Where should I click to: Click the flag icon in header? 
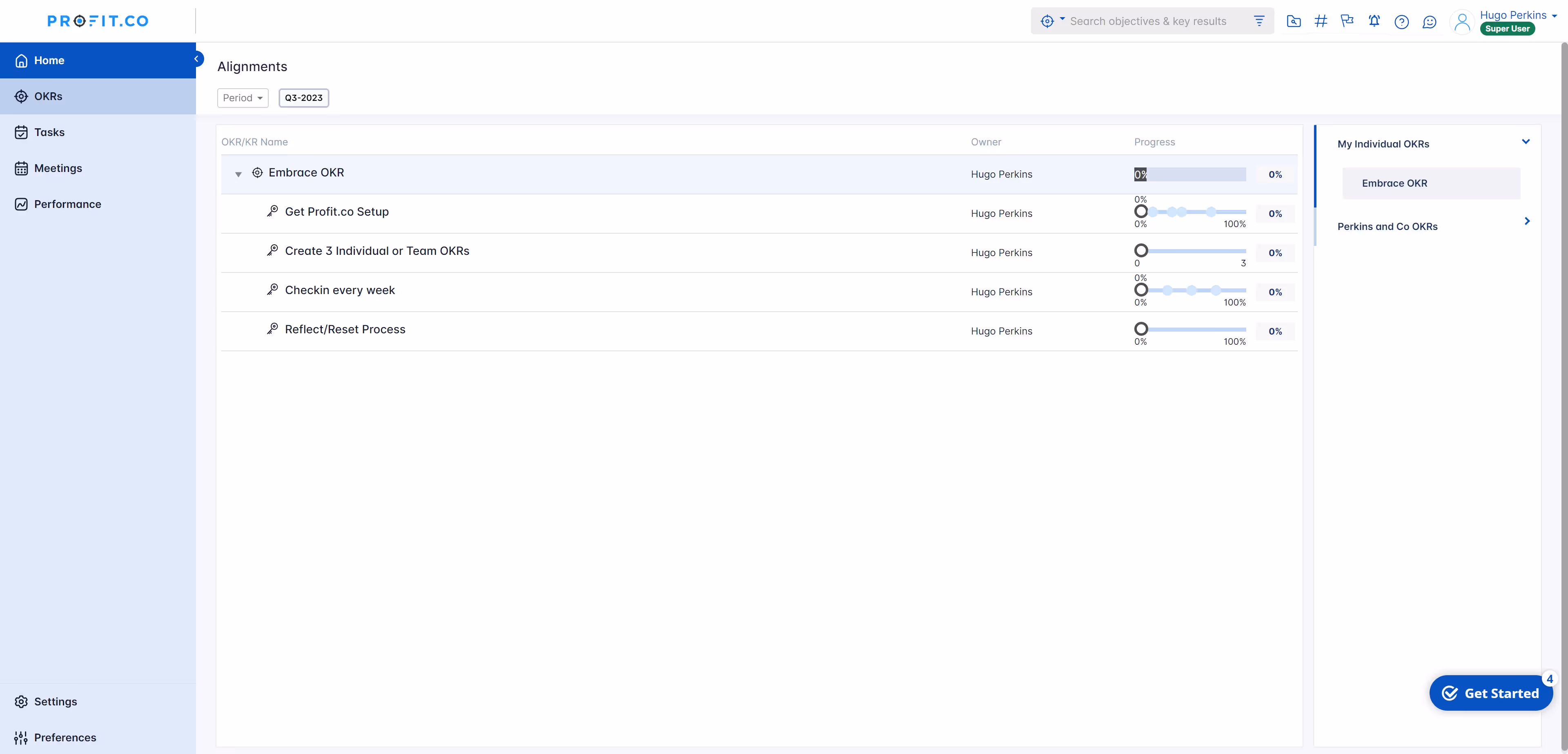(x=1347, y=21)
